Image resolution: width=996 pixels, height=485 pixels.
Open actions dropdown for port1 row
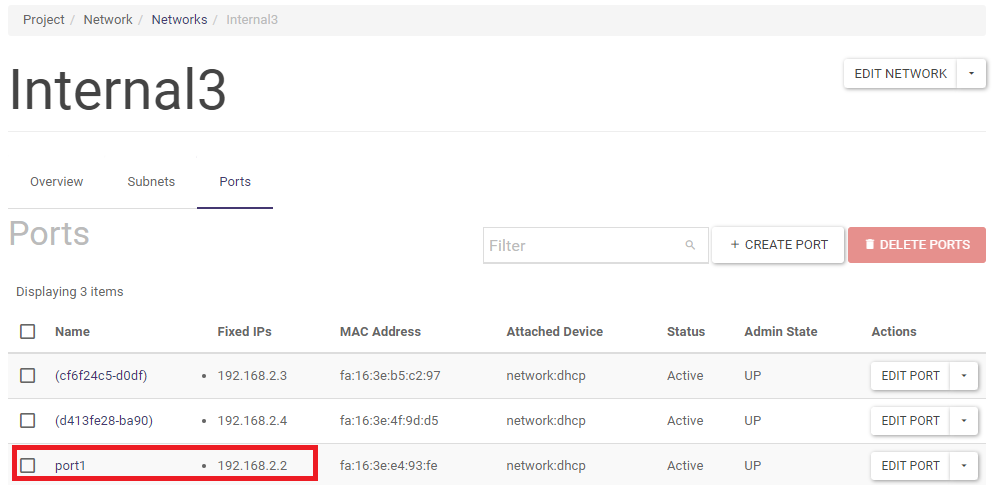[x=964, y=465]
